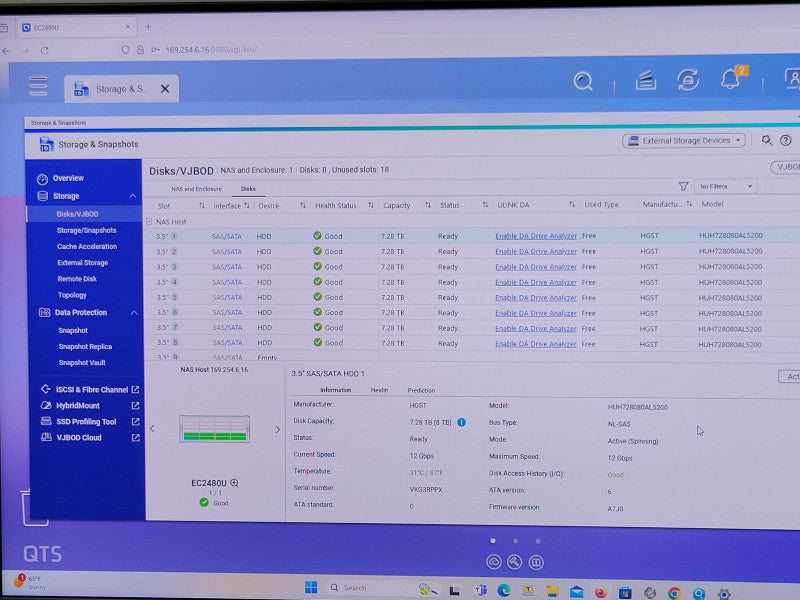Open Storage/Snapshots in the sidebar
The image size is (800, 600).
[x=87, y=231]
